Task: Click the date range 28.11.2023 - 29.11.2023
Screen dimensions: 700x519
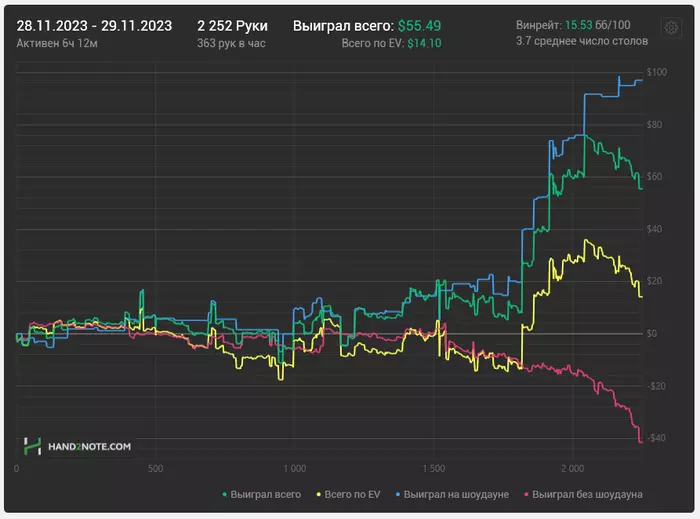Action: coord(94,26)
